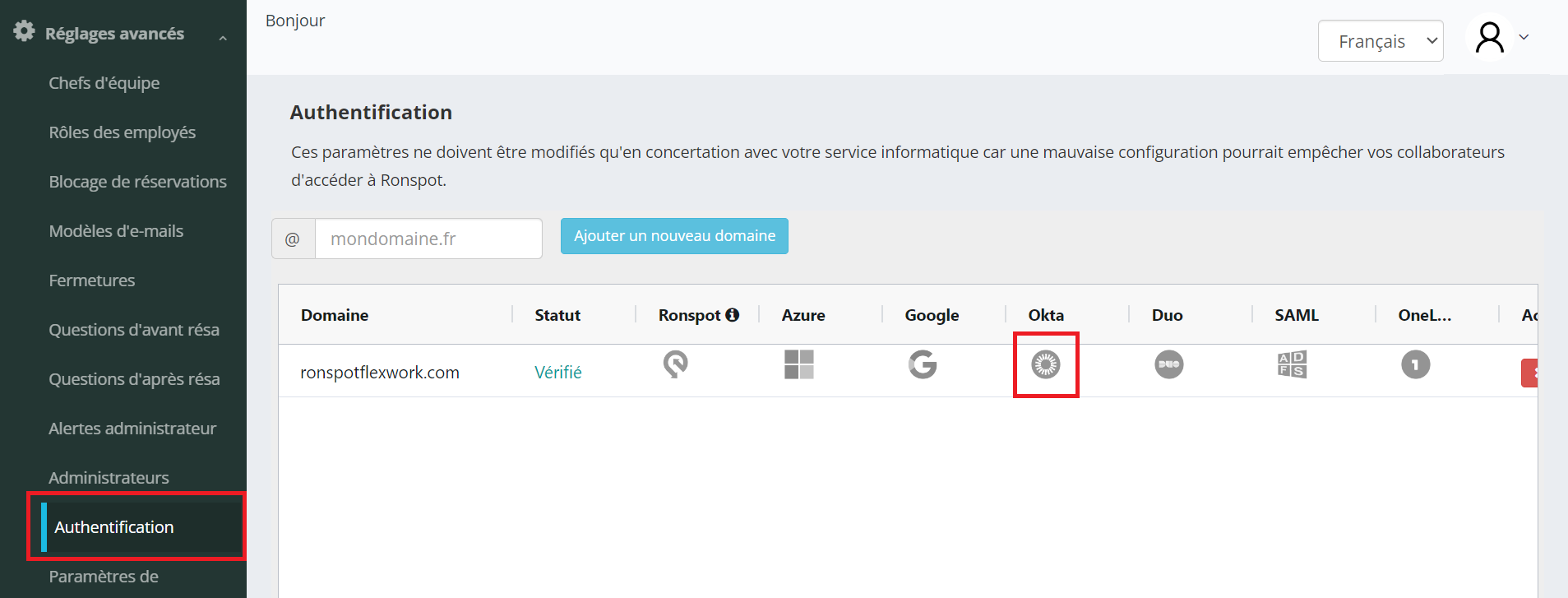Select Alertes administrateur in sidebar
Screen dimensions: 1568x598
point(132,429)
